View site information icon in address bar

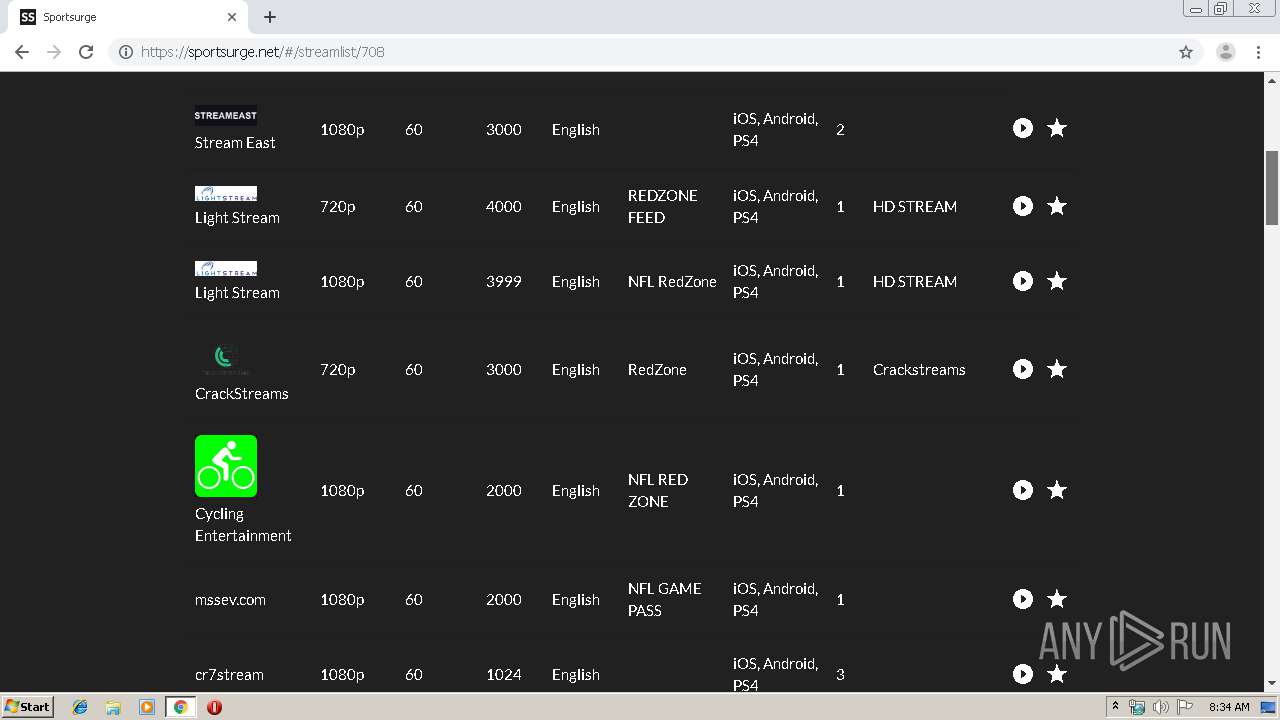pyautogui.click(x=126, y=52)
